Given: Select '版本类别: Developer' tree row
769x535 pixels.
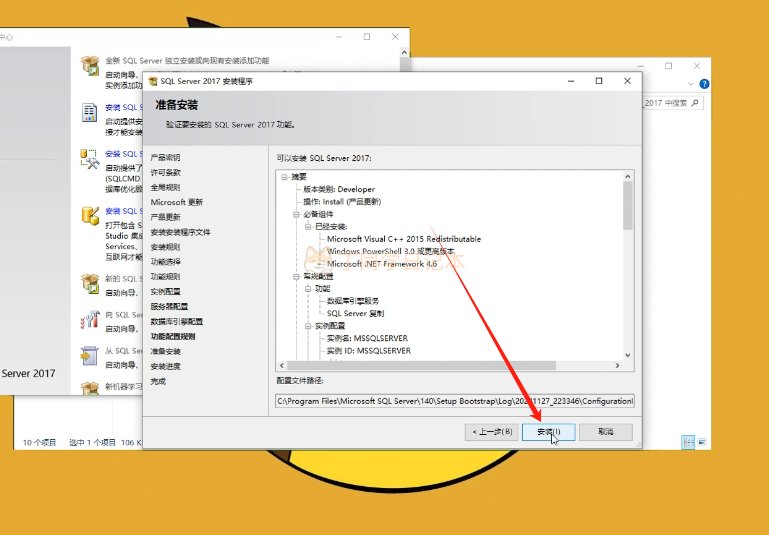Looking at the screenshot, I should (x=339, y=189).
